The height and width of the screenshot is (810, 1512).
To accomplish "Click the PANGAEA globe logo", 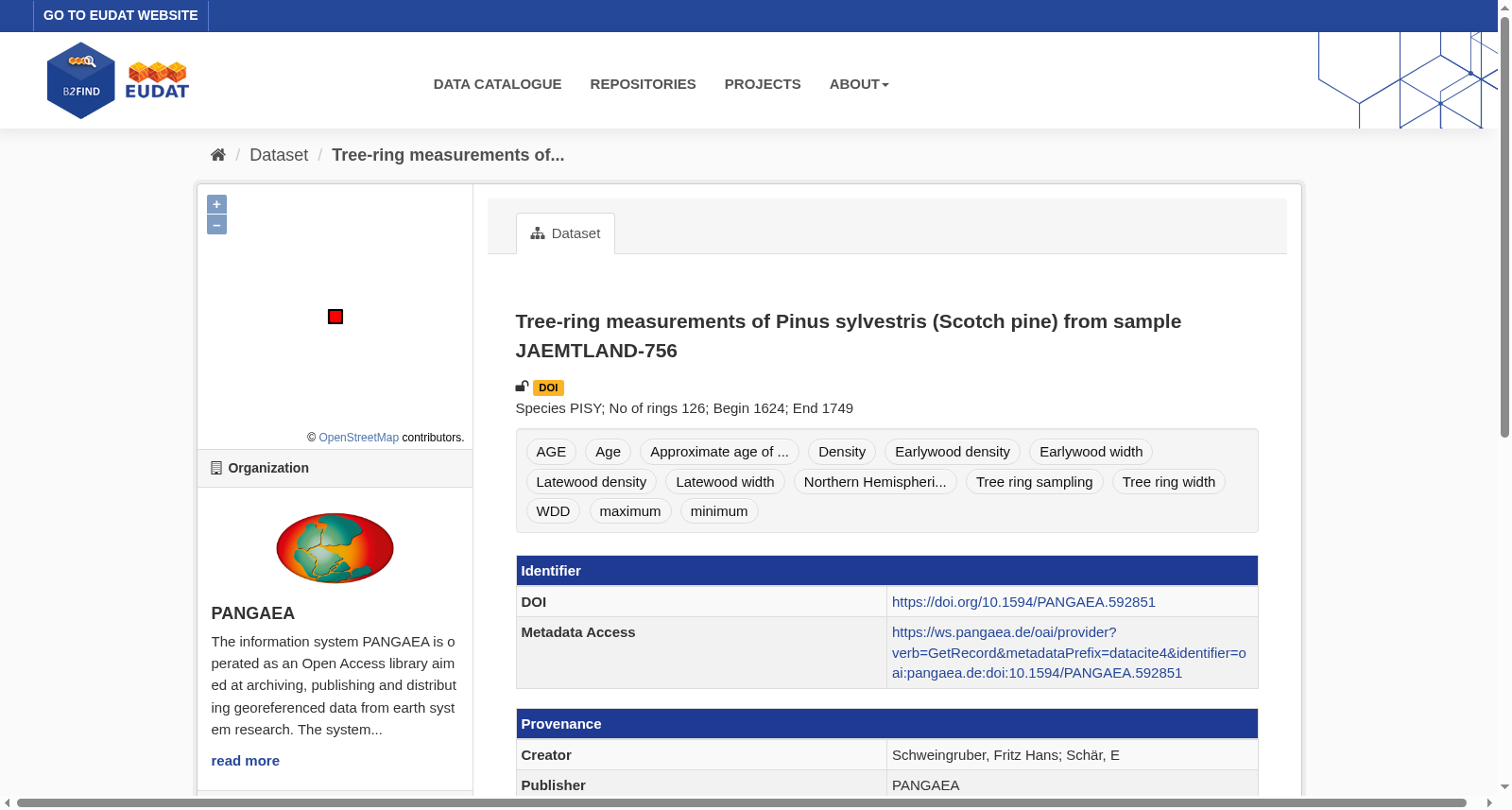I will 335,548.
